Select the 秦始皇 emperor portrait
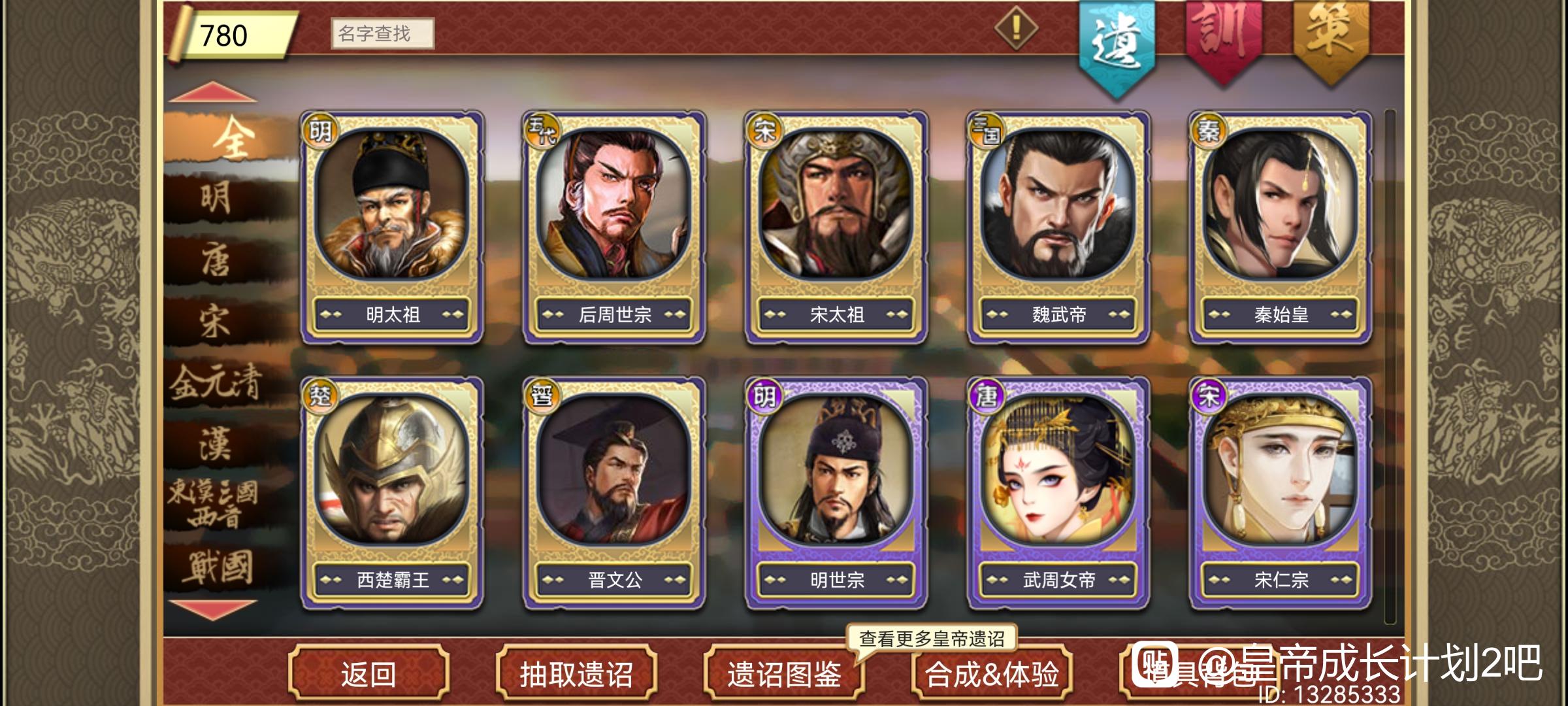 pyautogui.click(x=1281, y=227)
